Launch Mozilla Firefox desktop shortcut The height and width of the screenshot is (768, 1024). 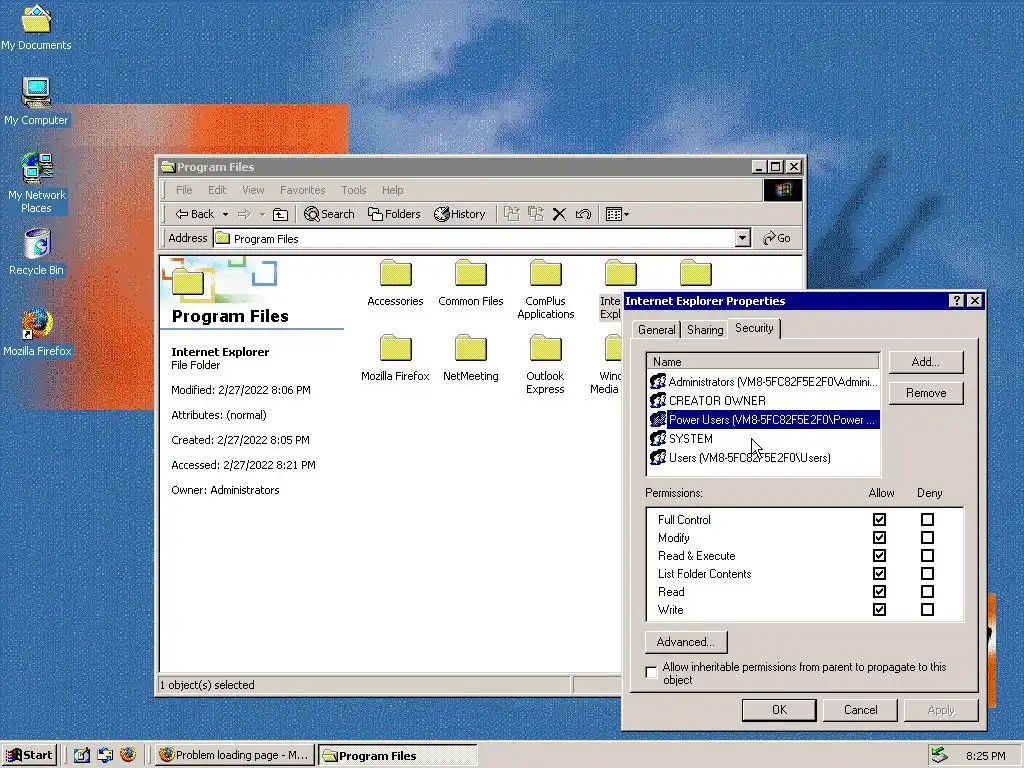tap(37, 333)
